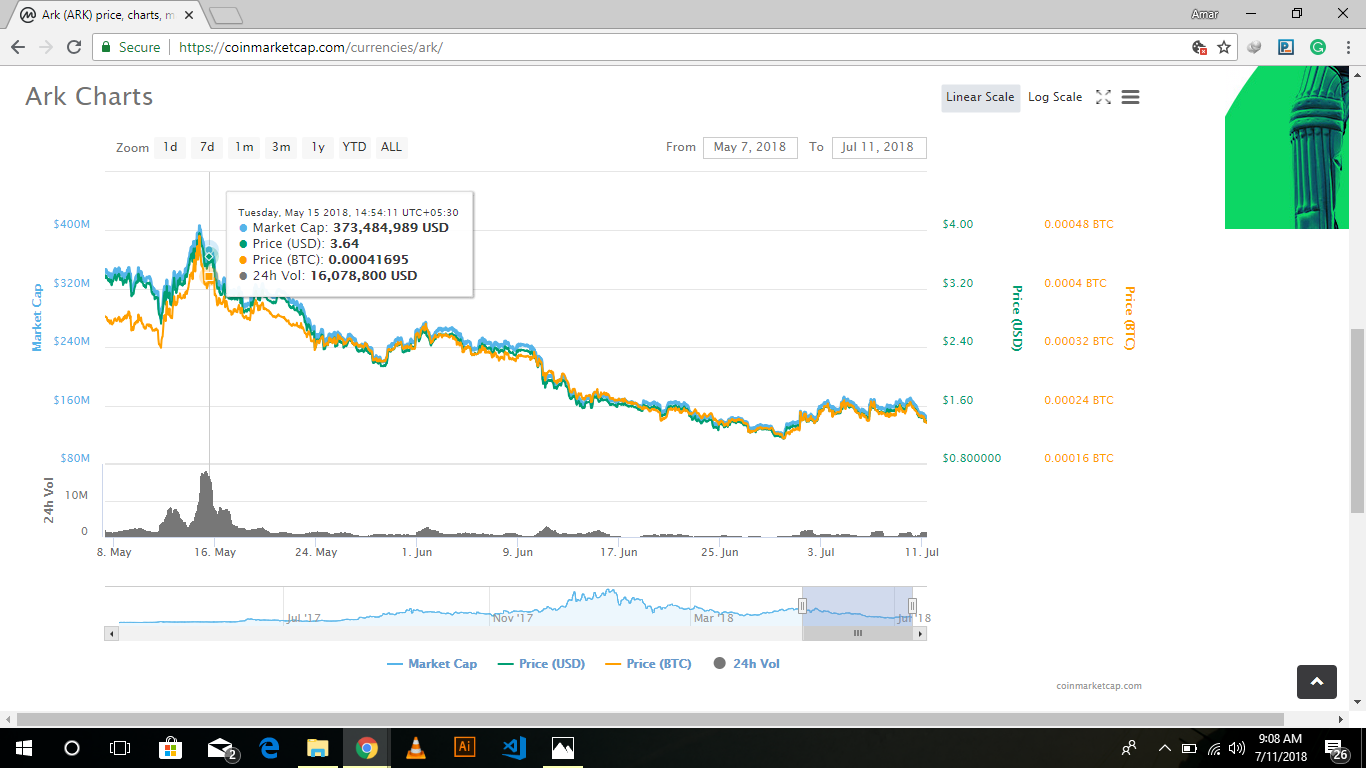Open the Mail app with 2 unread

coord(221,747)
